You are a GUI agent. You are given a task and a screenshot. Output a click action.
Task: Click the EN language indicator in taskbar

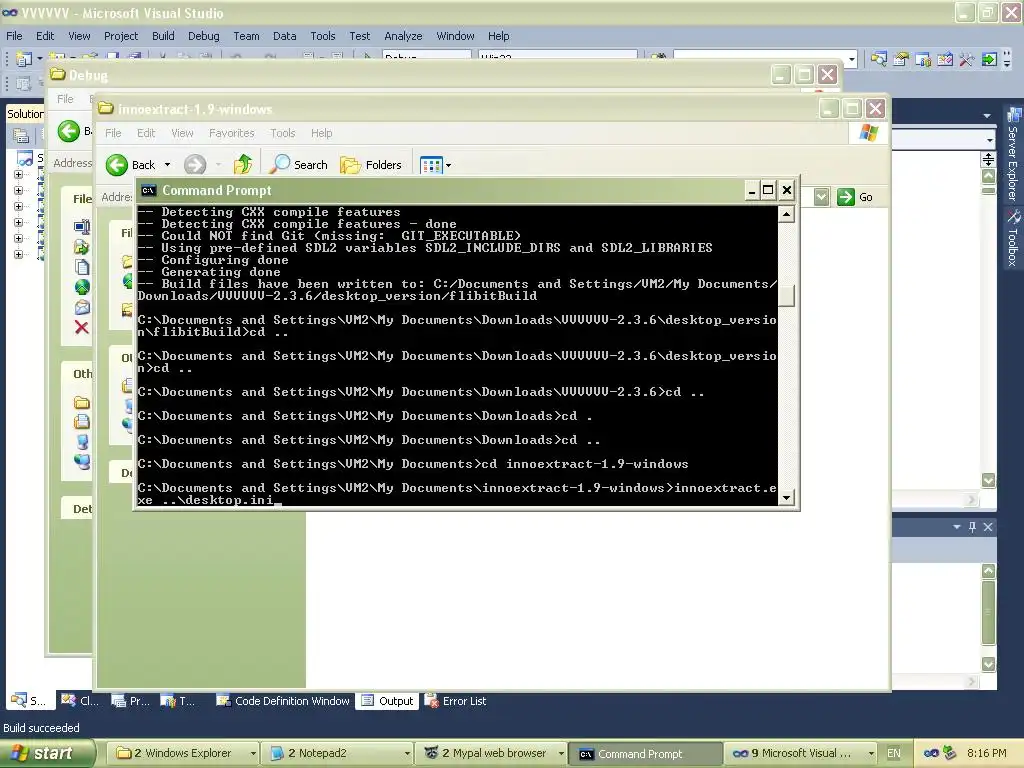click(893, 753)
